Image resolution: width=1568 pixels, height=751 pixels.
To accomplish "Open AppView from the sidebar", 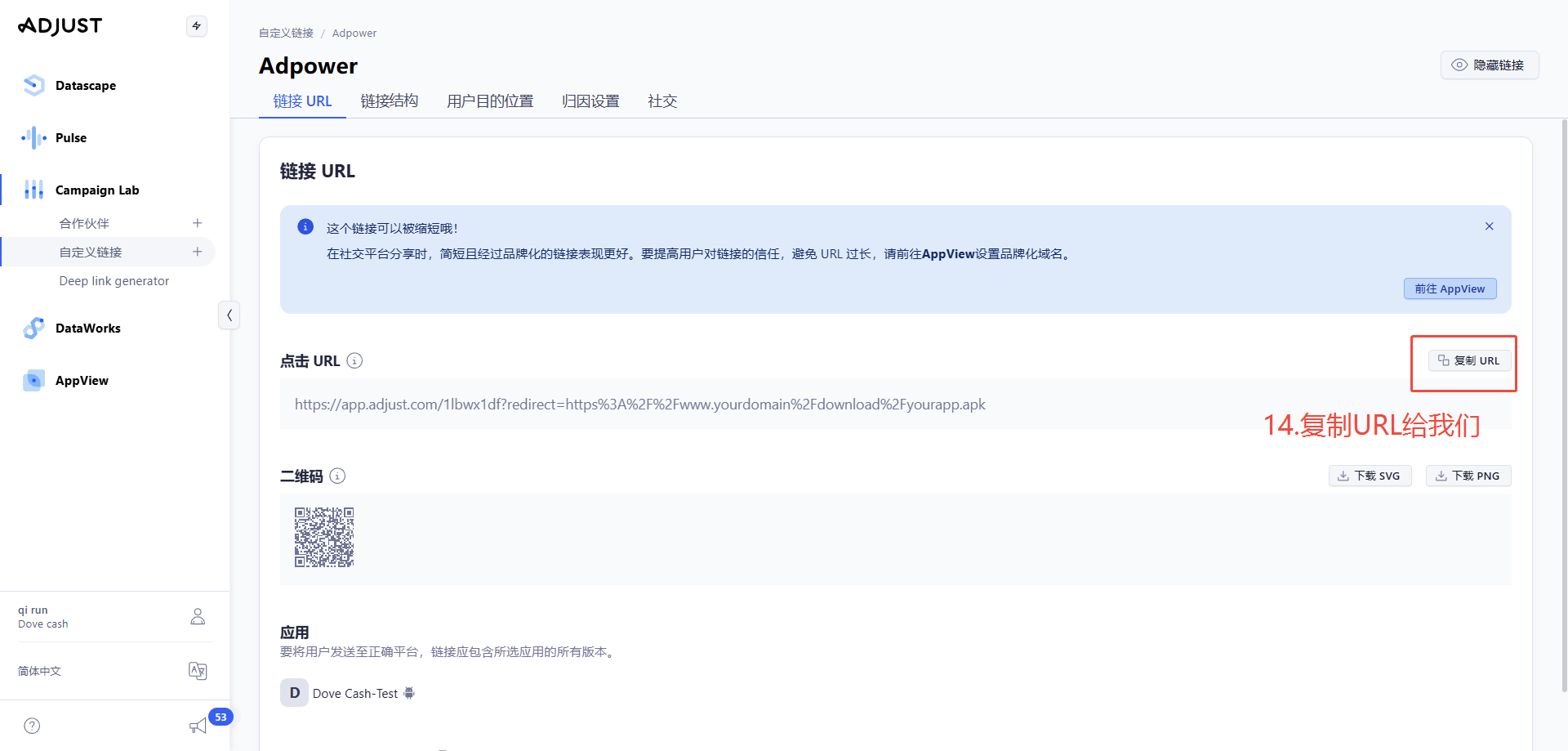I will click(x=82, y=381).
